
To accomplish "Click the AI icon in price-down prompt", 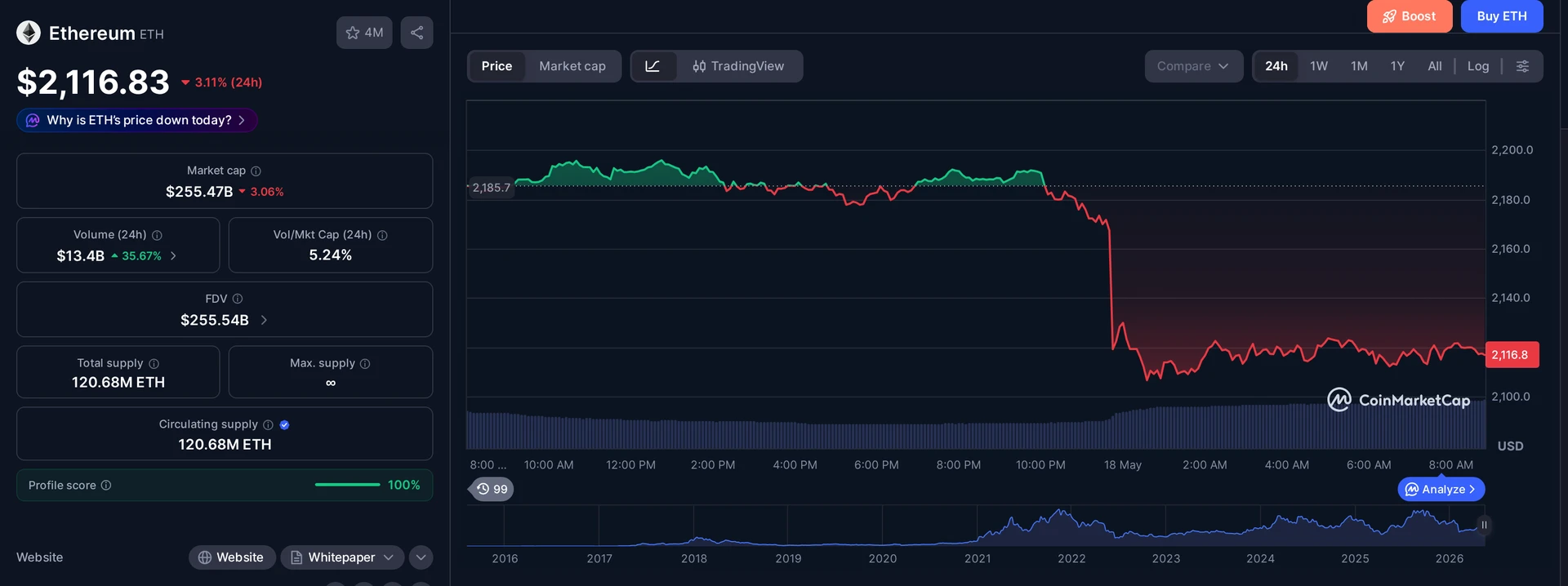I will click(33, 120).
